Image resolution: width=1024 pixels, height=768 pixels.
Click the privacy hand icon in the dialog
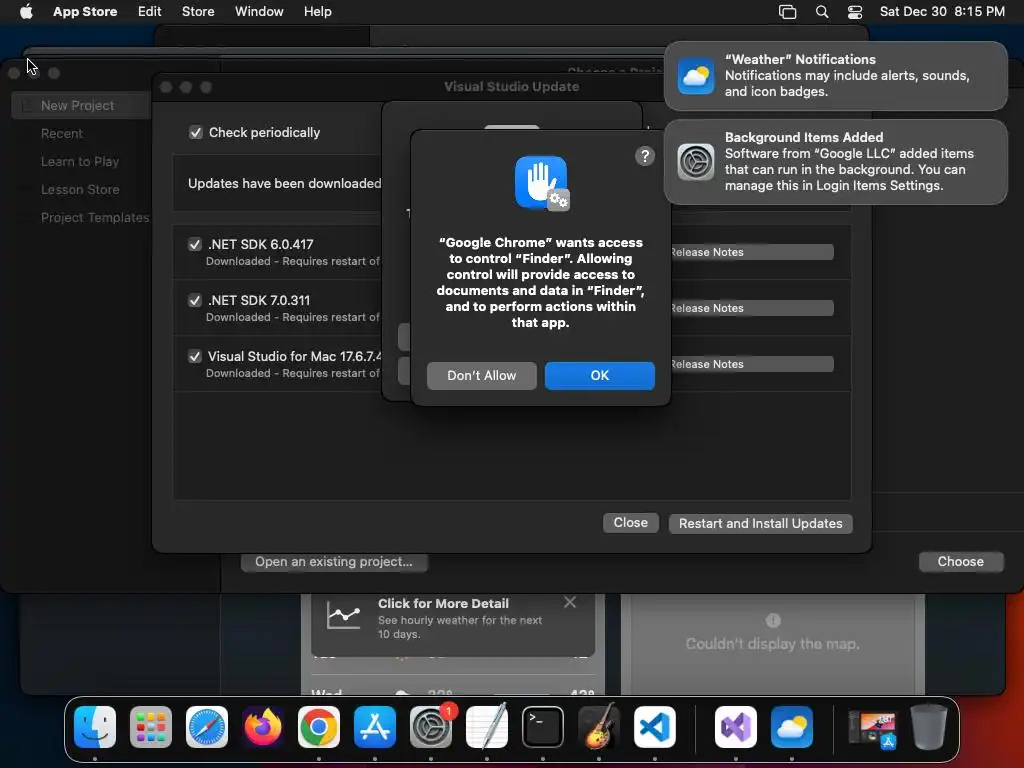pyautogui.click(x=541, y=183)
